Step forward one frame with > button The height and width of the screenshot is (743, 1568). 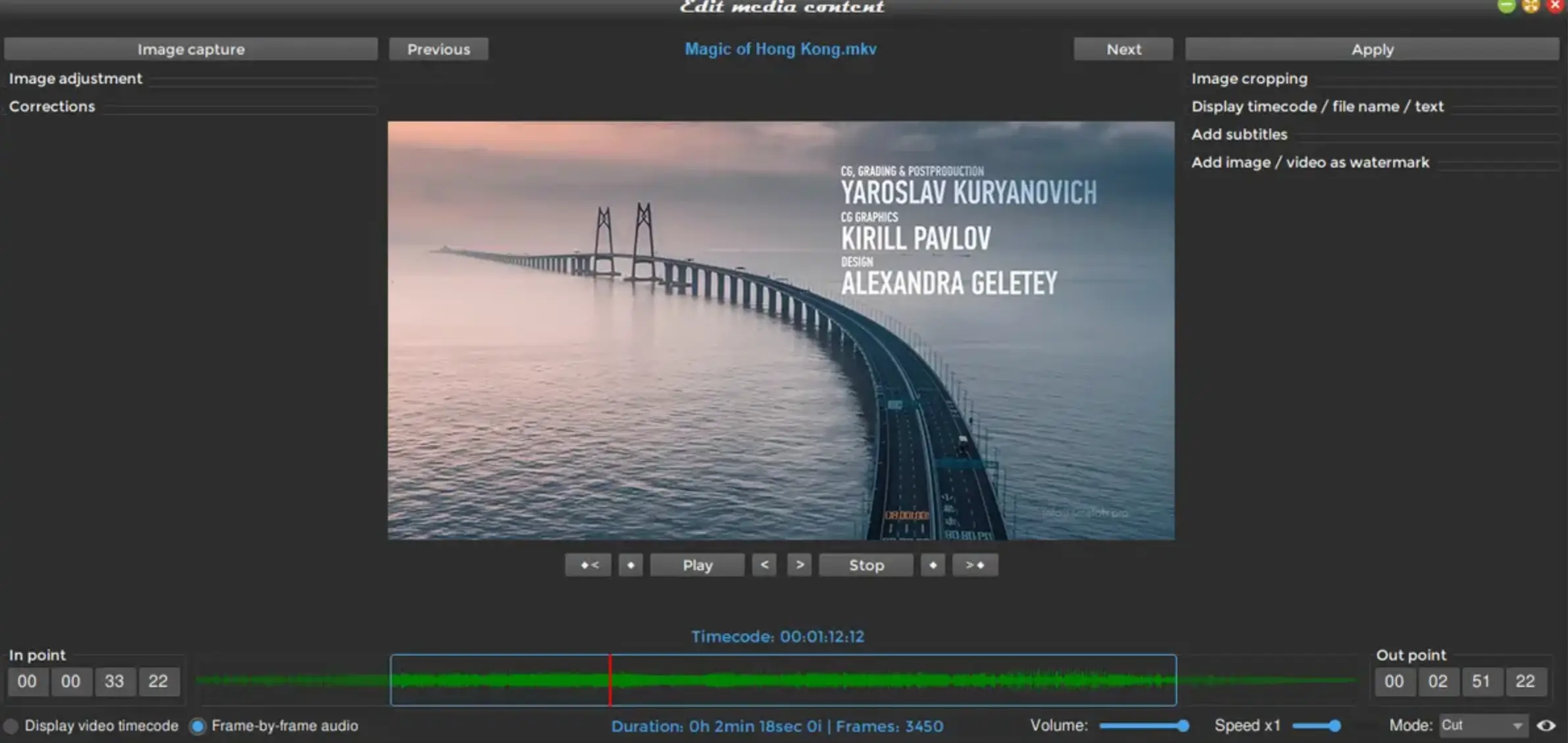pyautogui.click(x=799, y=565)
